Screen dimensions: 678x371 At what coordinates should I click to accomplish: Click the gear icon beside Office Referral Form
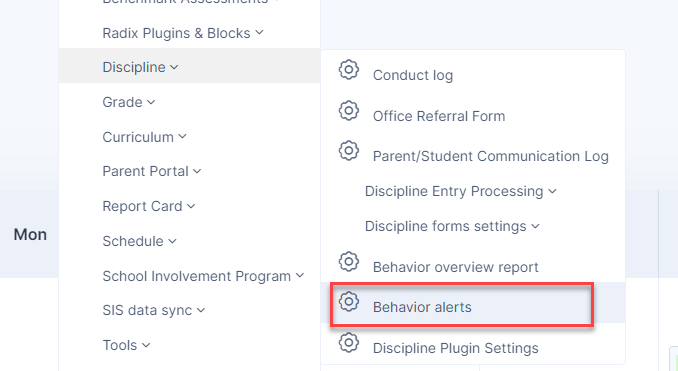click(349, 111)
